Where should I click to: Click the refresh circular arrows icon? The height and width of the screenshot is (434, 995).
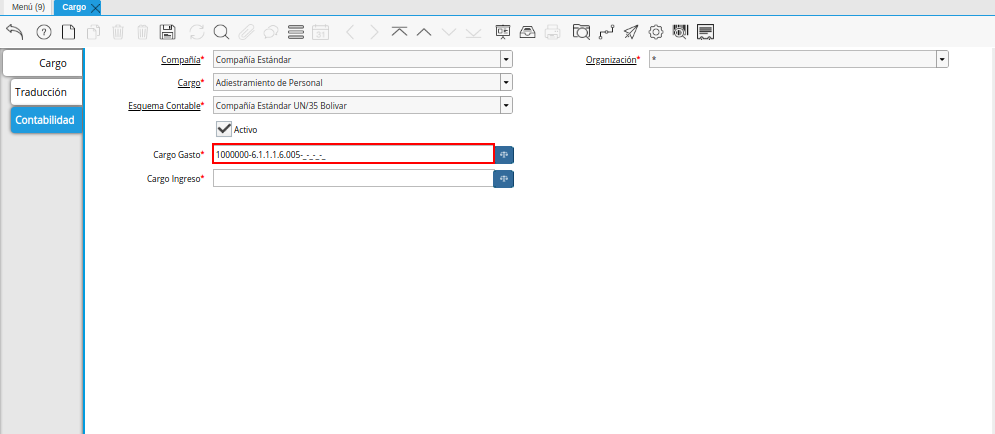[x=197, y=32]
